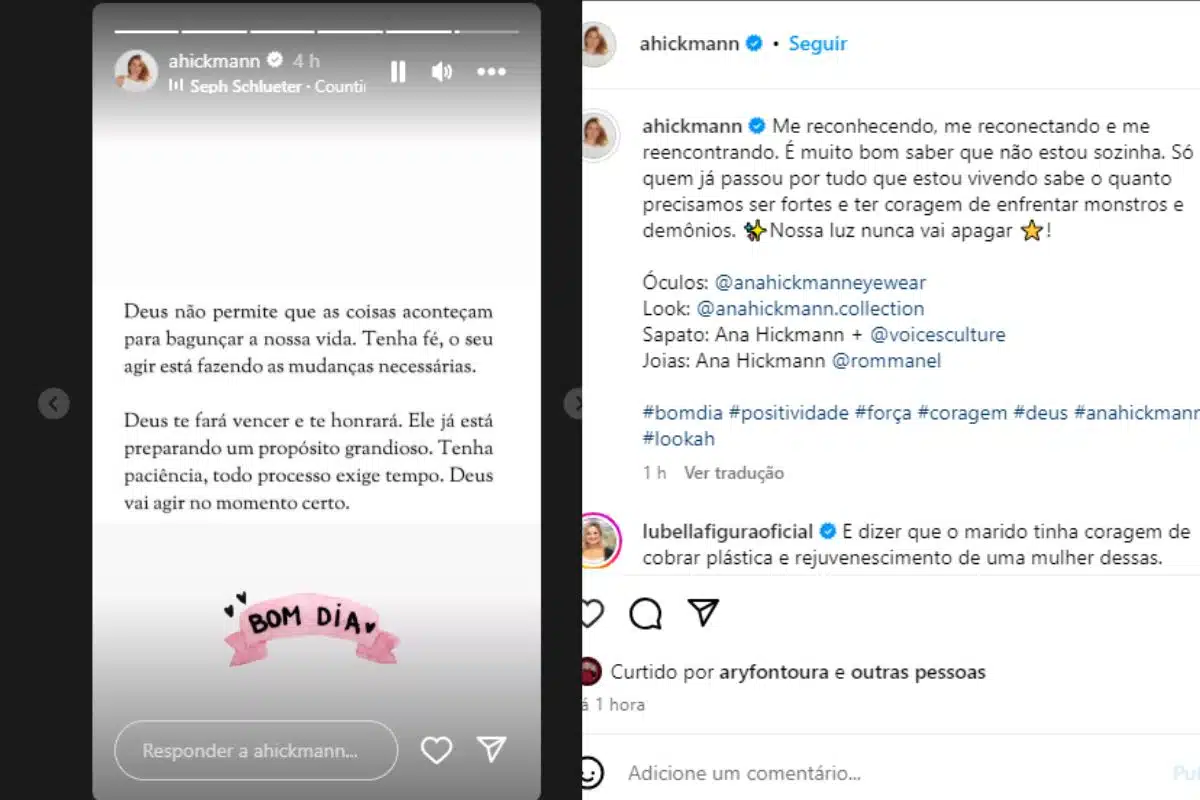Click the BOM DIA pink ribbon sticker
1200x800 pixels.
[x=311, y=626]
